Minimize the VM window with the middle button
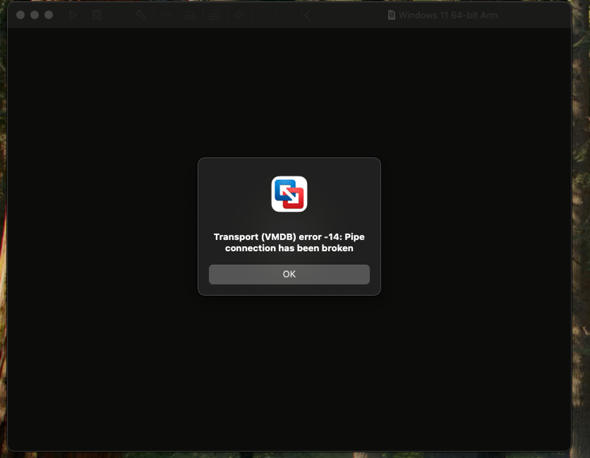The height and width of the screenshot is (458, 590). point(35,15)
